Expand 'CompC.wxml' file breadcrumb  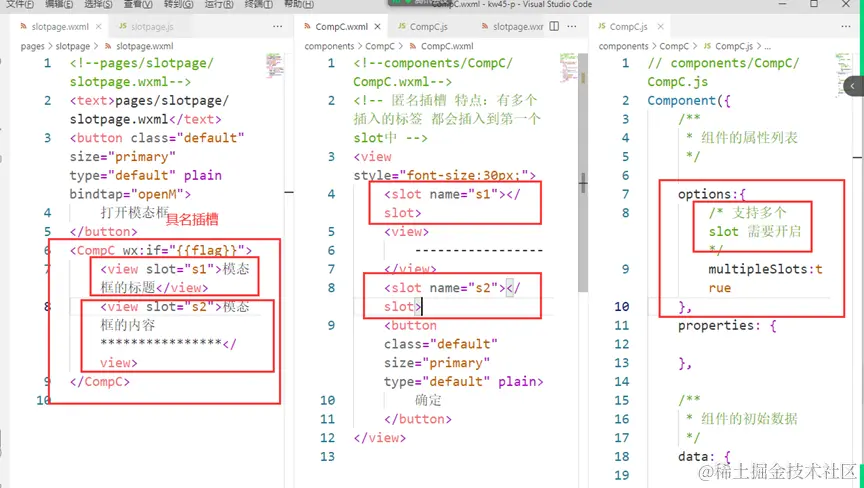447,46
